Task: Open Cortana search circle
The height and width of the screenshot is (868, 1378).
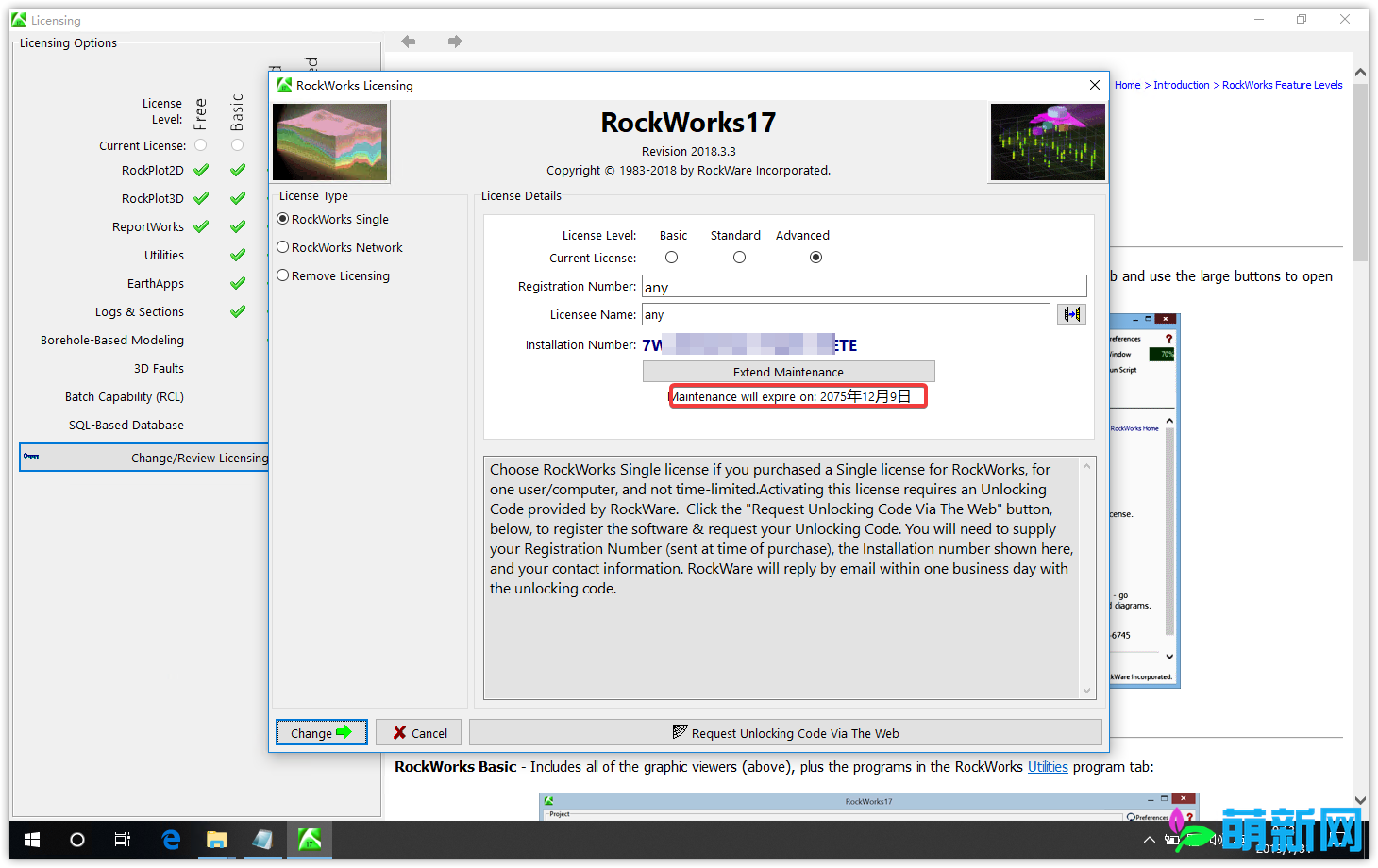Action: [77, 840]
